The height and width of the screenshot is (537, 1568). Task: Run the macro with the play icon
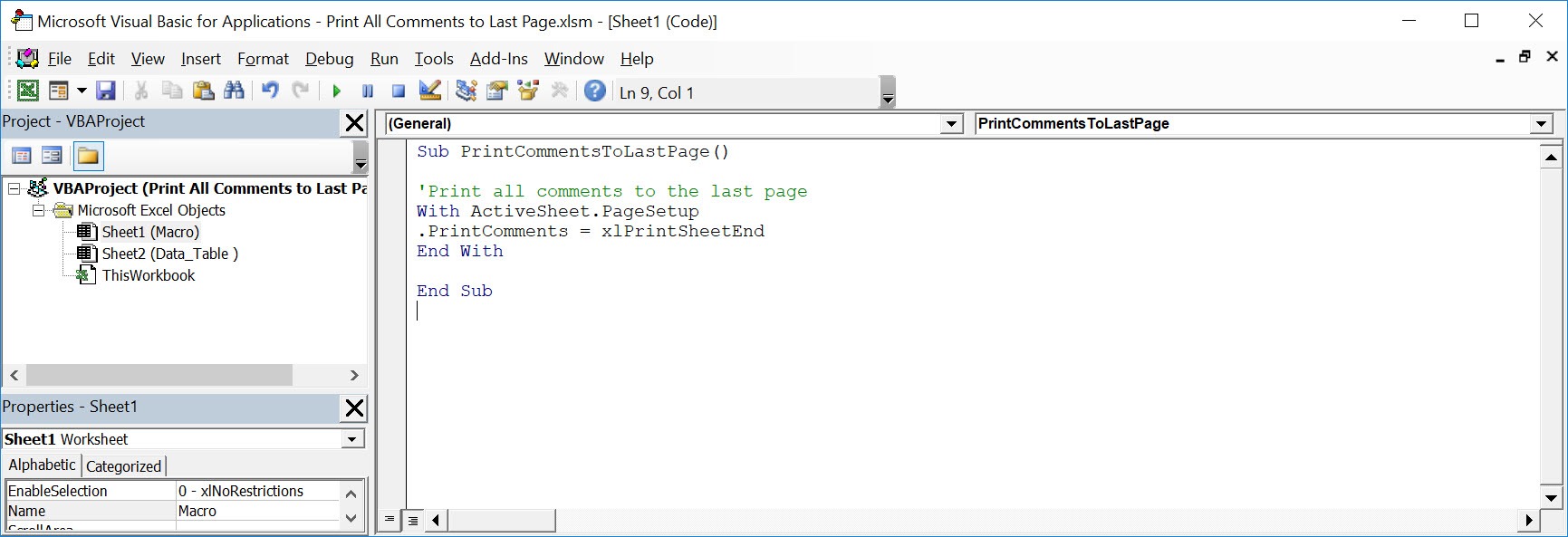coord(336,91)
